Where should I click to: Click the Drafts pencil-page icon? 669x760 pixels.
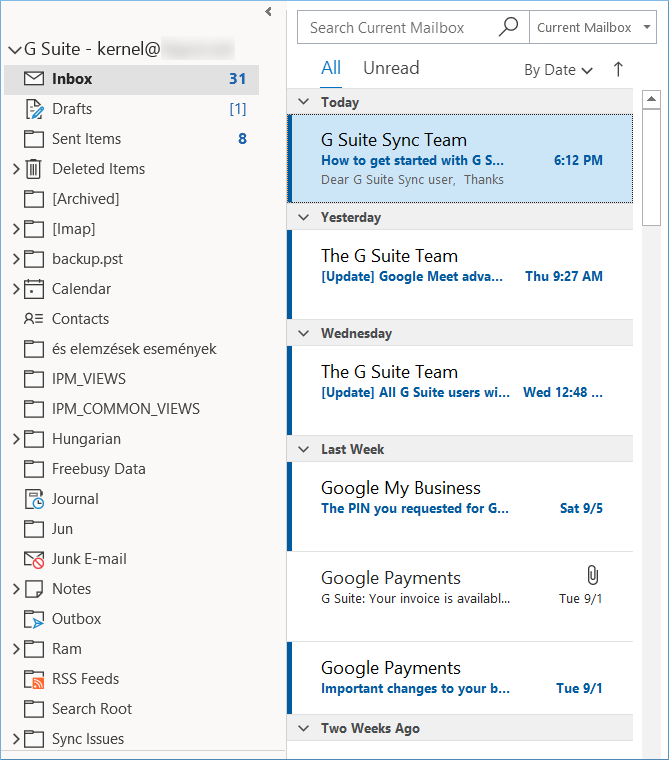click(34, 109)
